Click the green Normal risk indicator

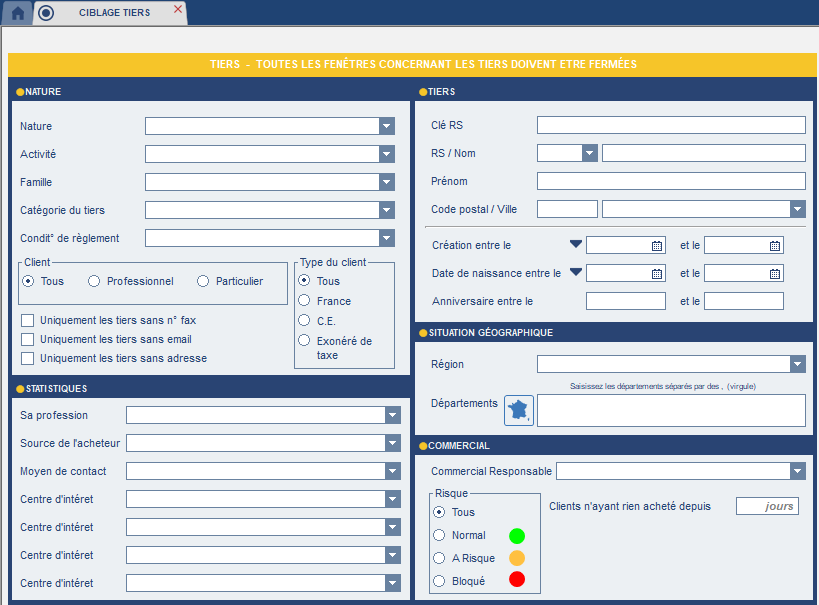(517, 536)
